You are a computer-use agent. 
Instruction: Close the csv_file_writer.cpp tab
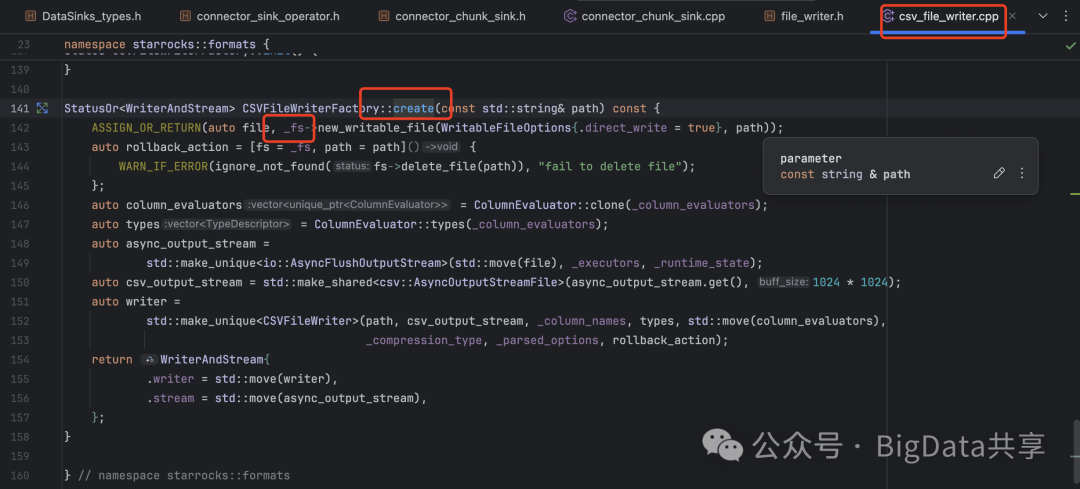click(x=1012, y=16)
